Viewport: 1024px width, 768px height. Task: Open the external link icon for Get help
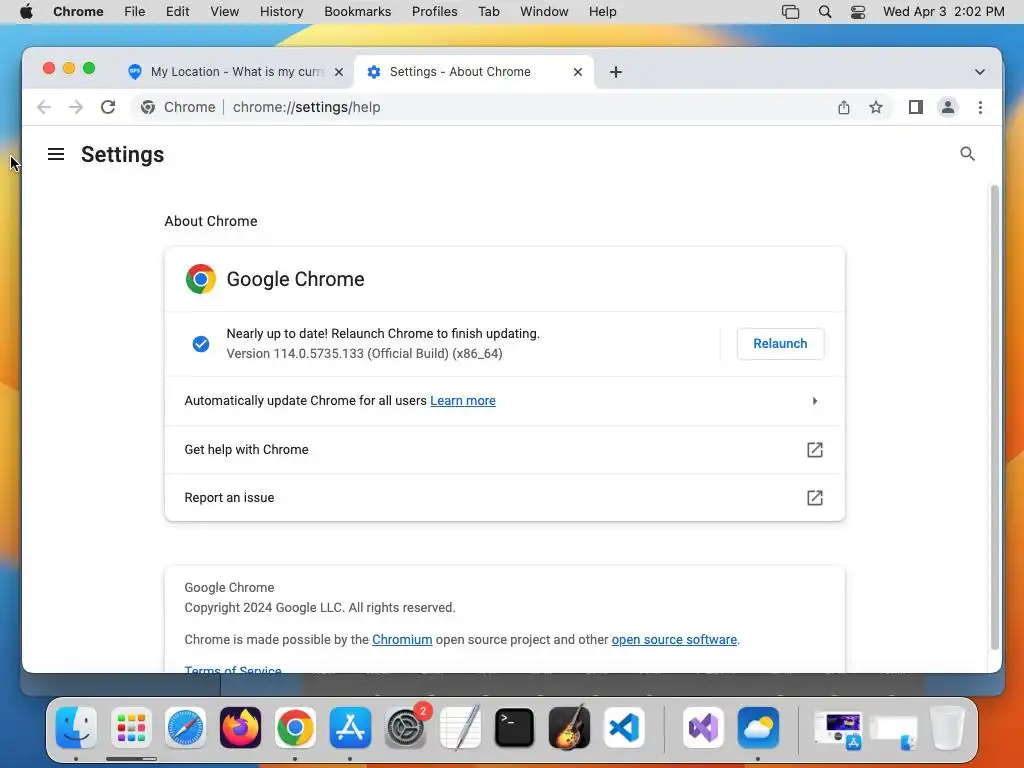pos(814,449)
